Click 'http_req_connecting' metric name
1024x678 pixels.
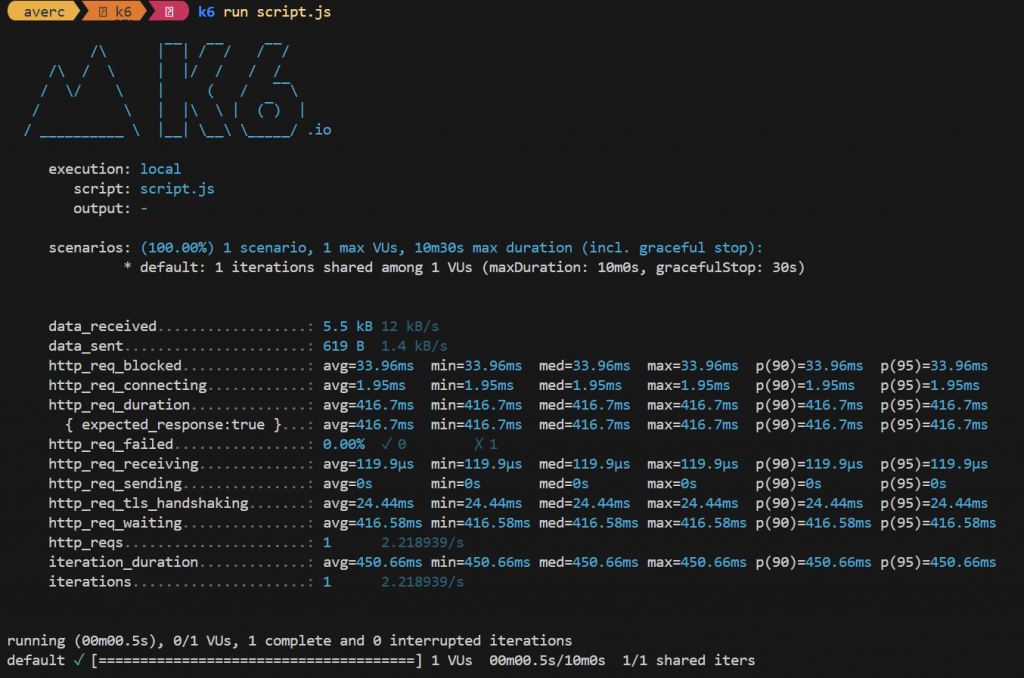[127, 385]
